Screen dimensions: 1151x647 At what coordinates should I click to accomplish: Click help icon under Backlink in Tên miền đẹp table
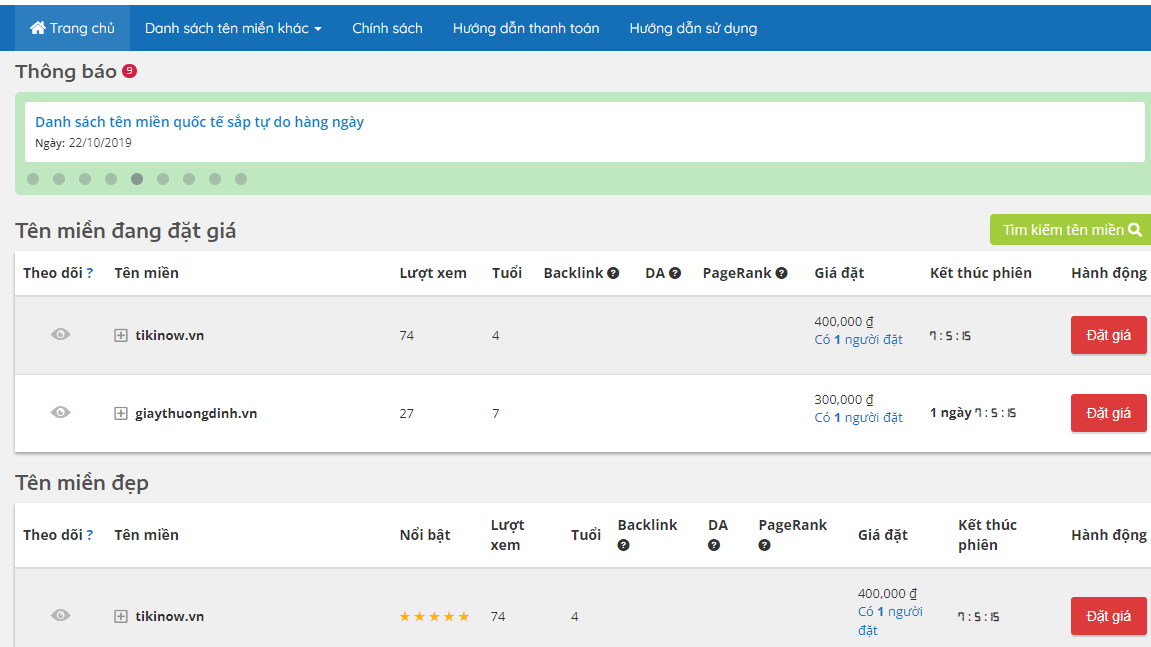[x=624, y=545]
